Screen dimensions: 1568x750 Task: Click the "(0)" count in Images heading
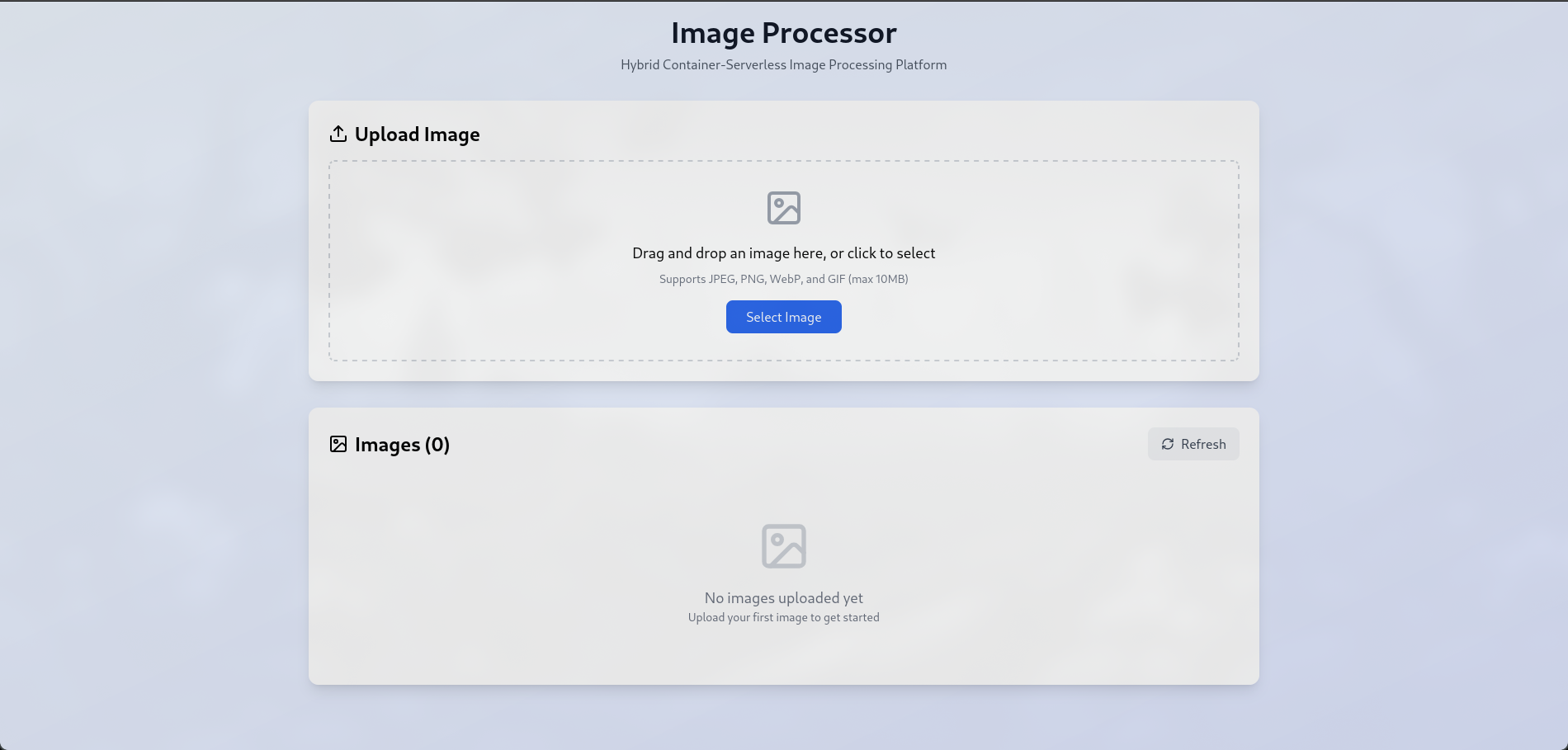[x=437, y=445]
